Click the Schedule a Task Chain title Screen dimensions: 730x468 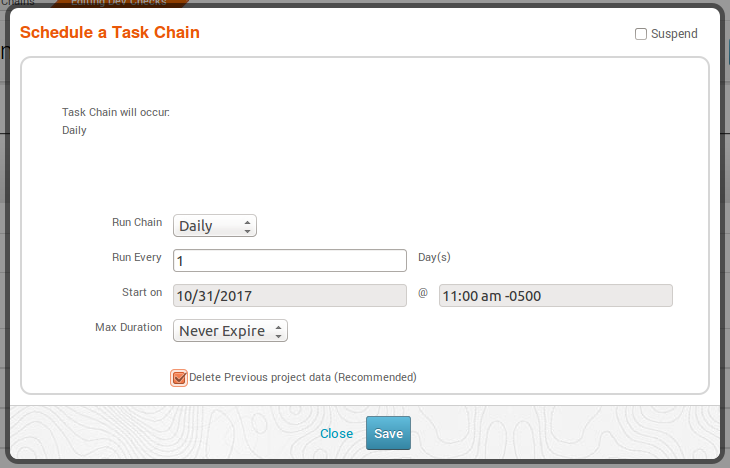point(110,33)
